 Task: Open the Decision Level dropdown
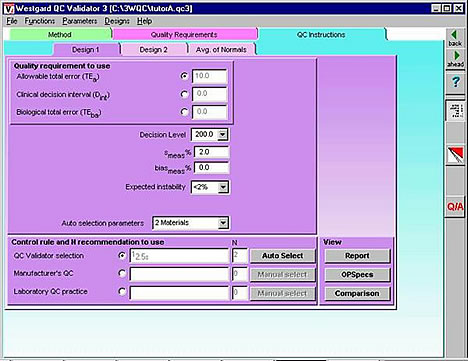[x=222, y=135]
